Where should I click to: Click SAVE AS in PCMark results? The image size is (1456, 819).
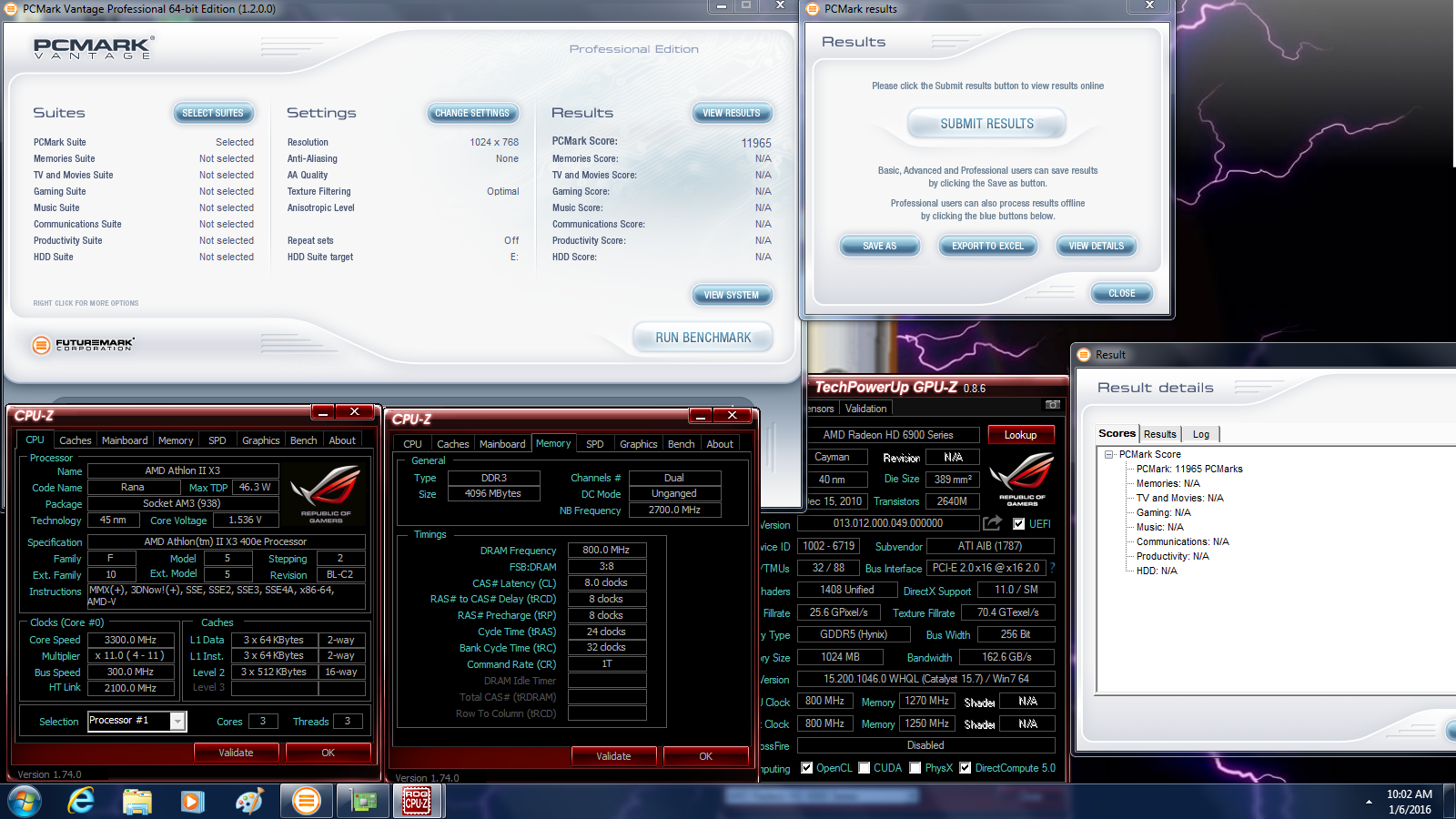(x=880, y=246)
